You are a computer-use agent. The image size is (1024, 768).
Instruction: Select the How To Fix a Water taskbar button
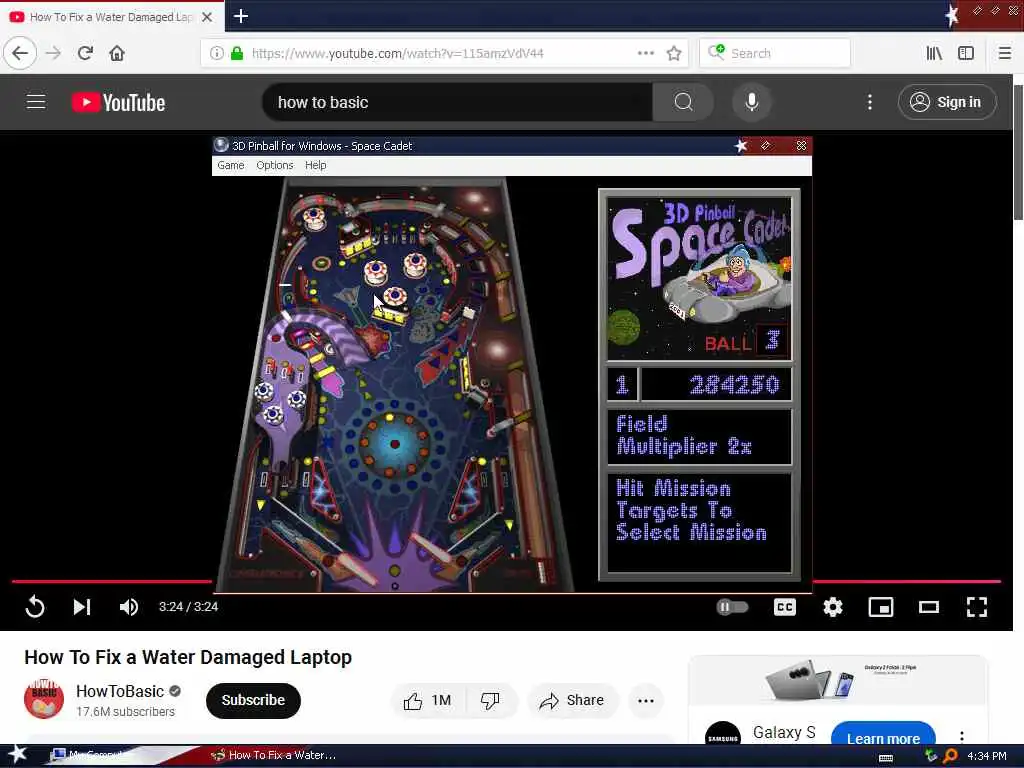click(274, 755)
